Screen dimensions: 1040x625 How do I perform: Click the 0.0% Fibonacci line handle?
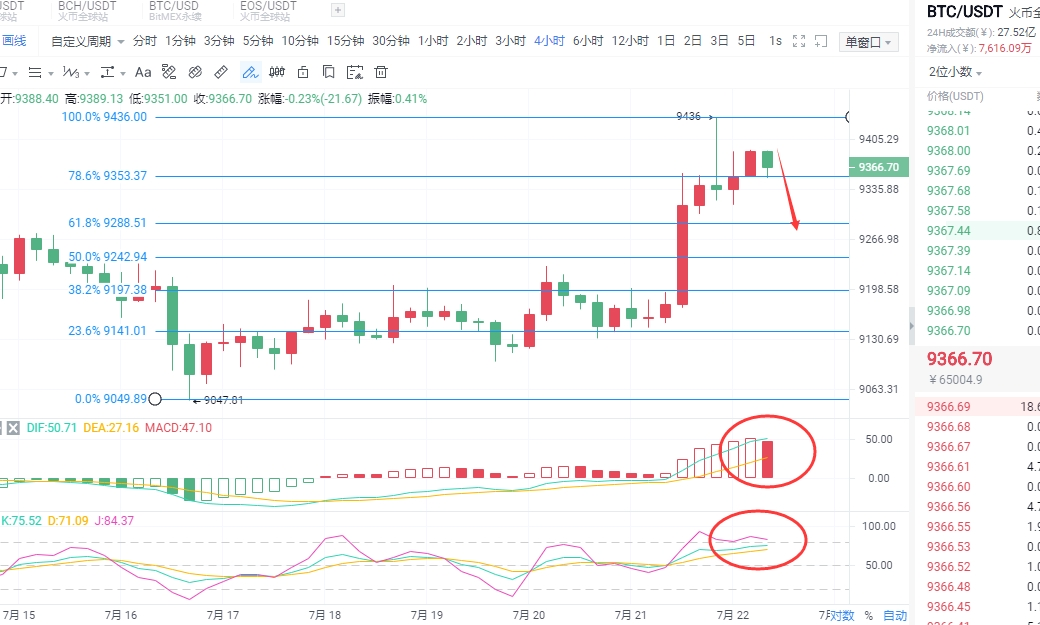click(x=155, y=399)
